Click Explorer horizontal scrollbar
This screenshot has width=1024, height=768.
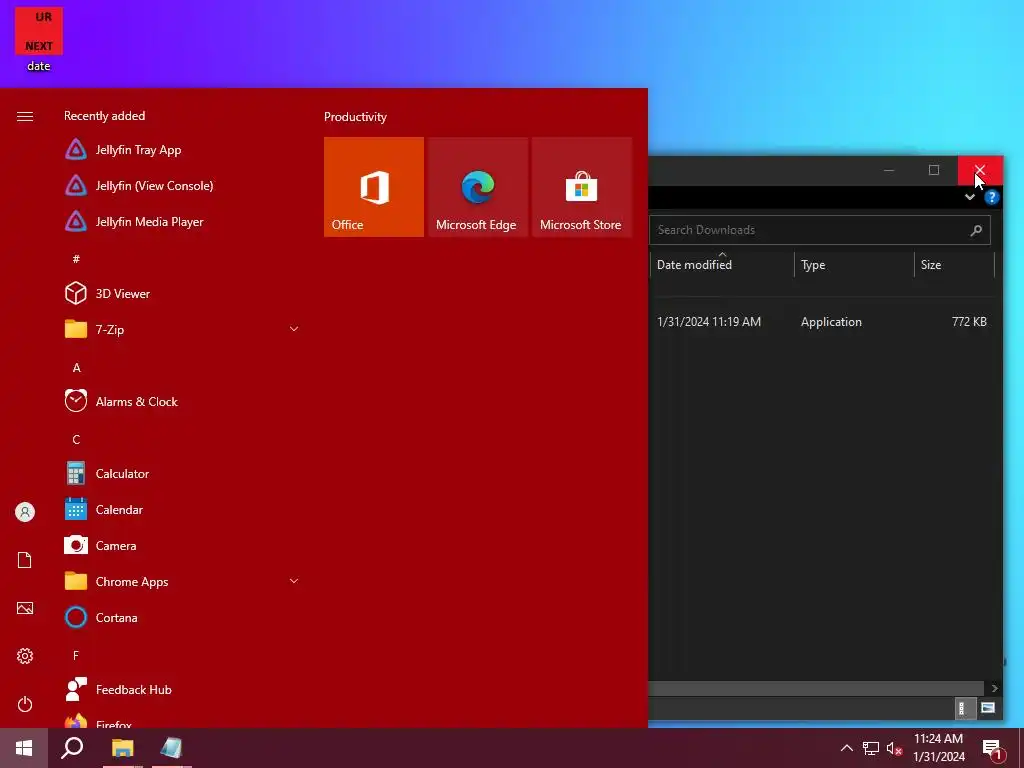(x=816, y=688)
